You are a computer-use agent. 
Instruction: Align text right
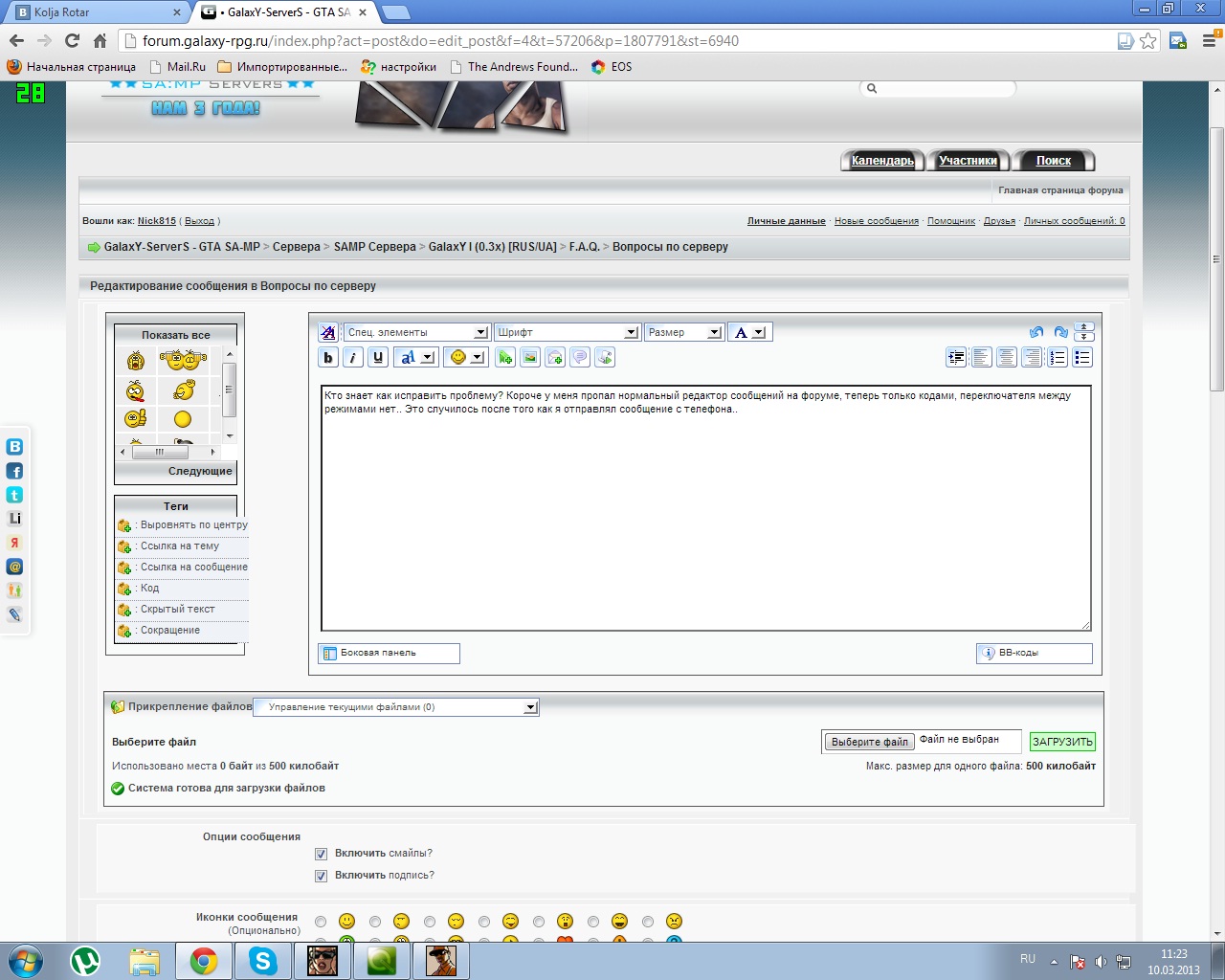tap(1032, 358)
